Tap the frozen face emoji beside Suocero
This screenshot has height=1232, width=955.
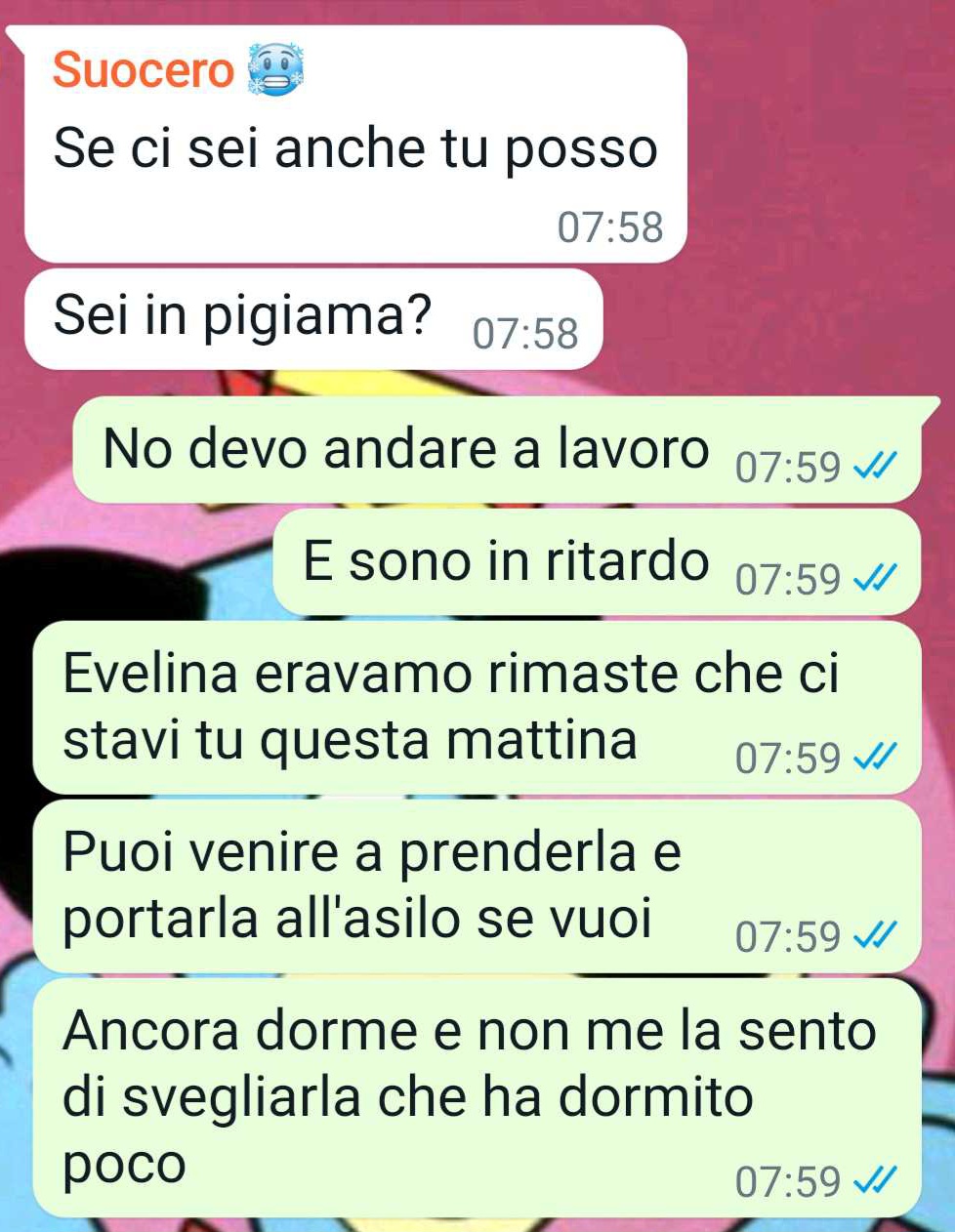tap(276, 69)
